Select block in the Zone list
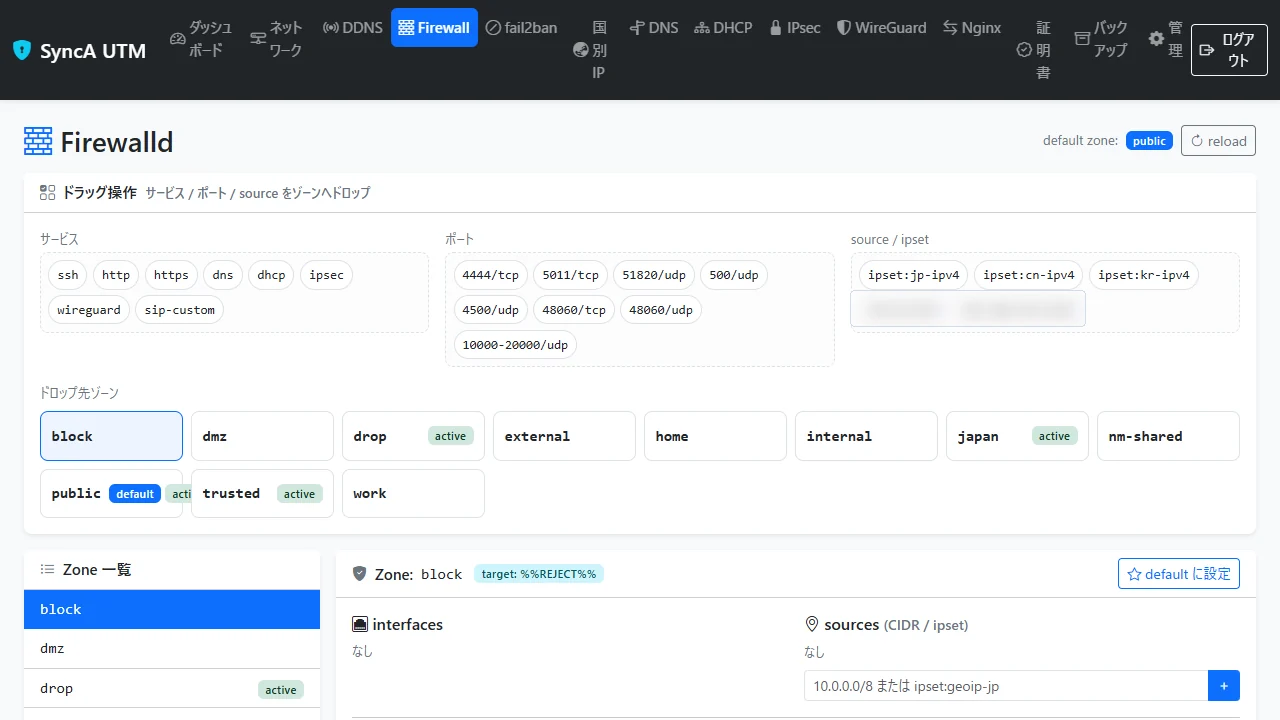 (172, 609)
